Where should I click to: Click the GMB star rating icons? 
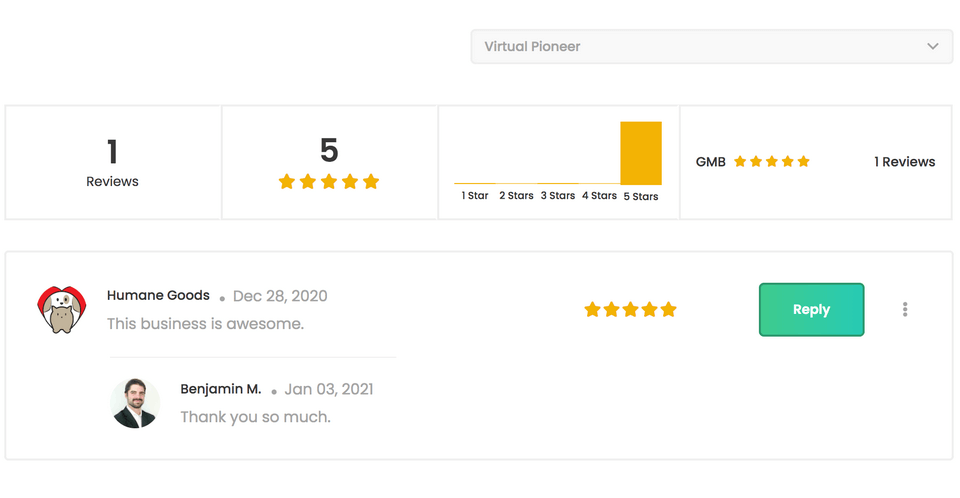click(x=771, y=162)
